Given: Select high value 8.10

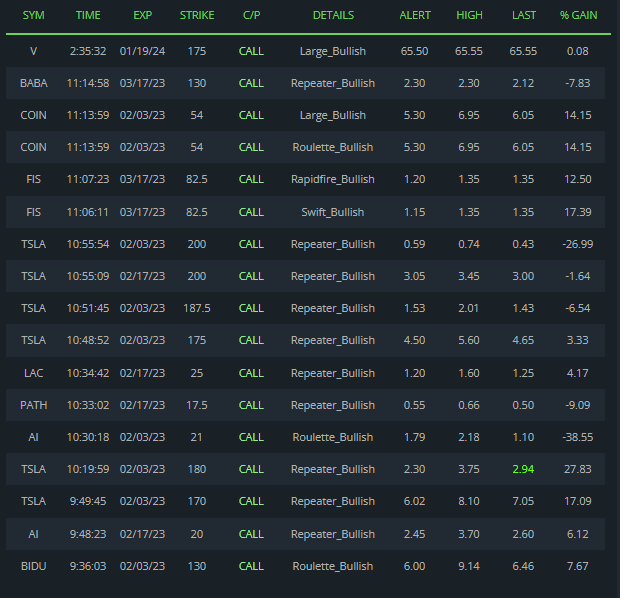Looking at the screenshot, I should (469, 501).
